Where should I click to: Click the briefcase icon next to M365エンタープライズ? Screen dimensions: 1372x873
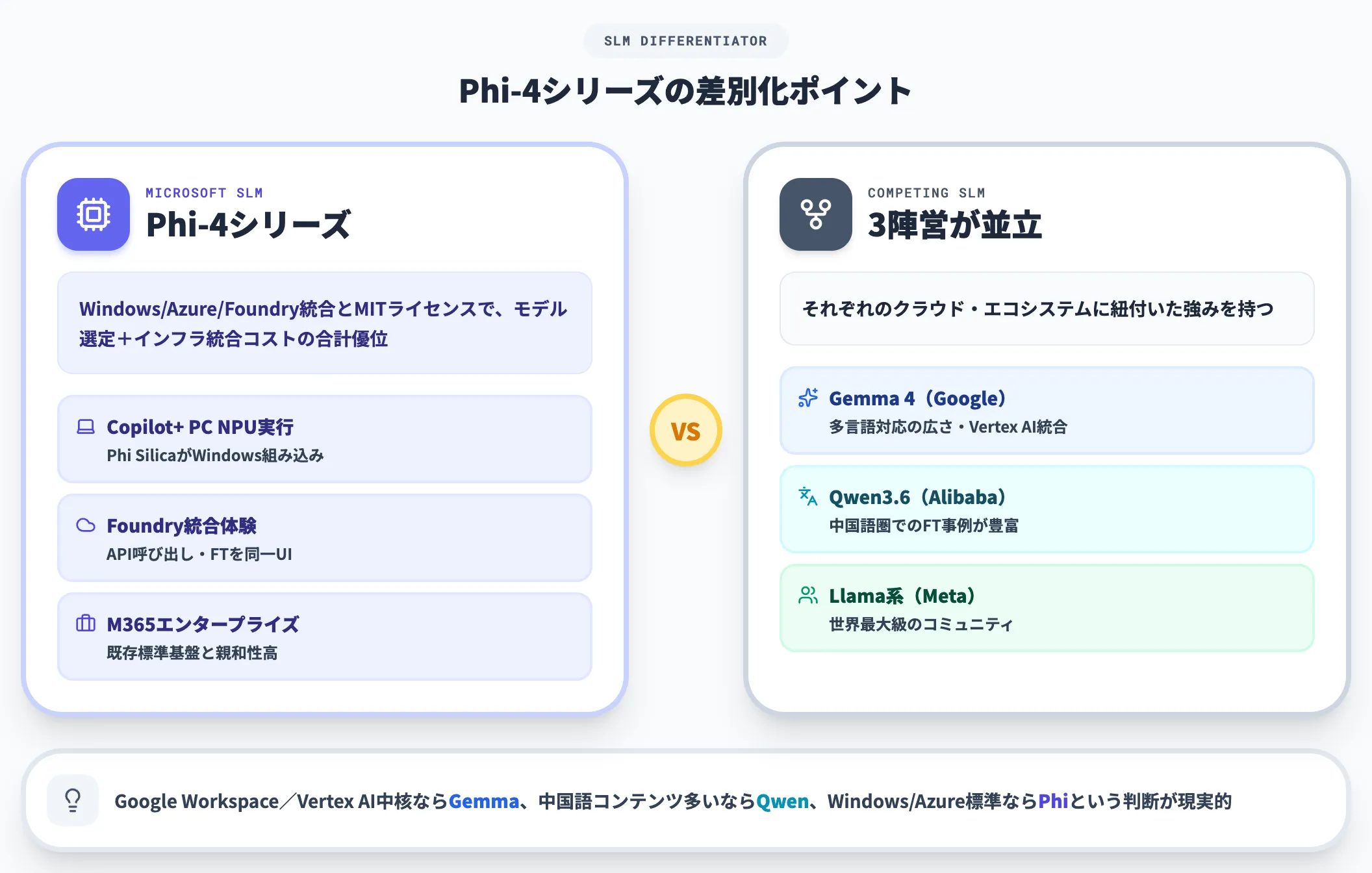coord(86,624)
